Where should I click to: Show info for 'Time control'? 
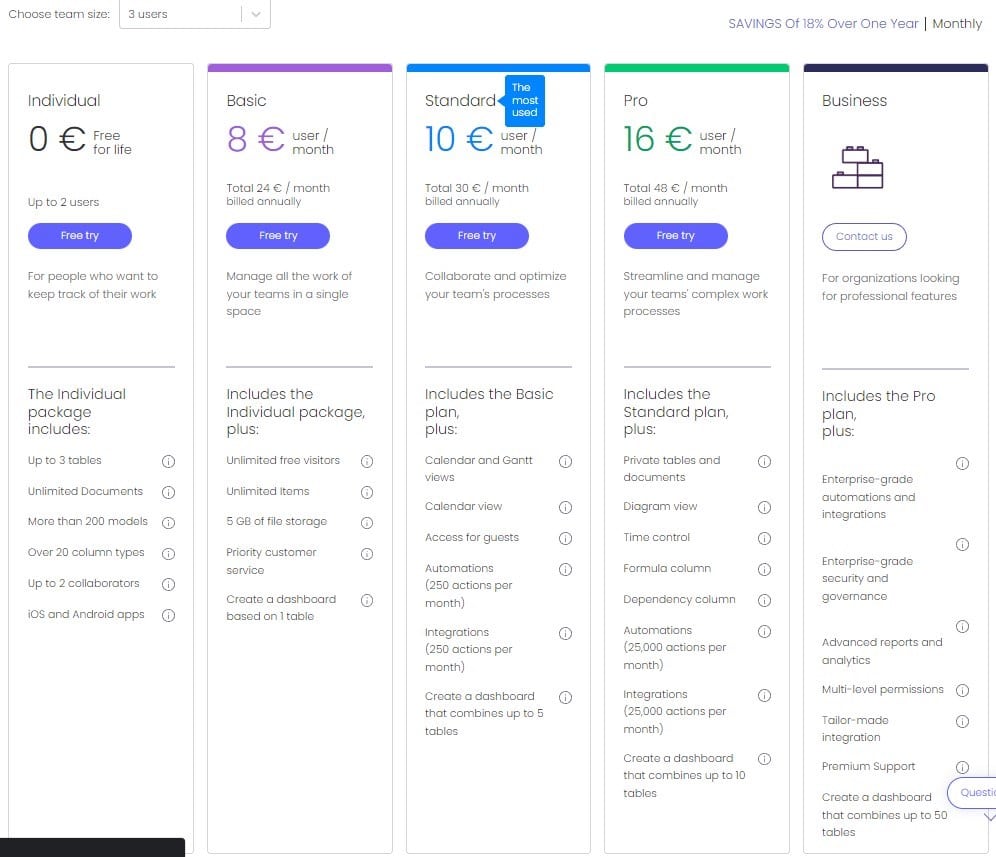[765, 539]
